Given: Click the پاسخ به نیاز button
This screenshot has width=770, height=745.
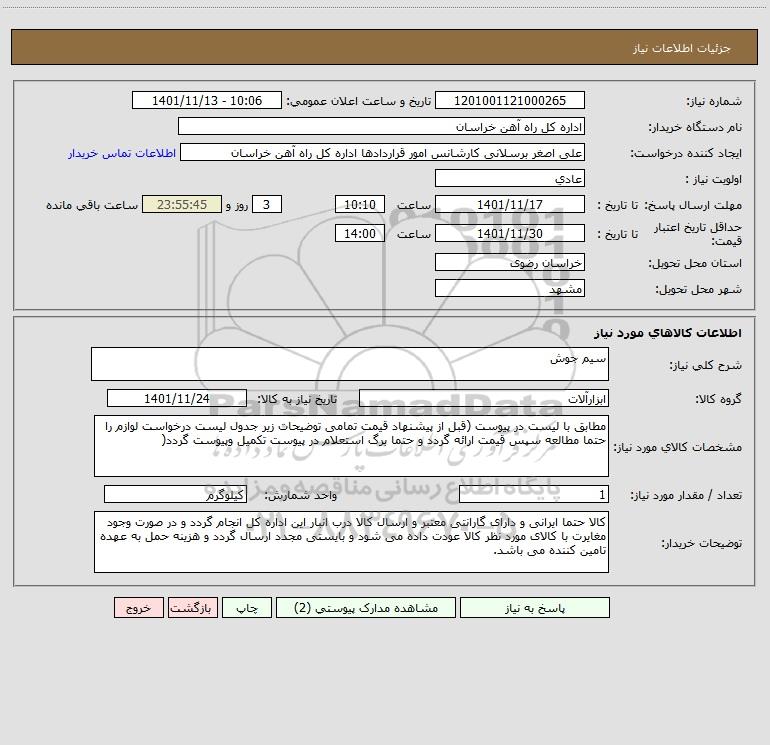Looking at the screenshot, I should pyautogui.click(x=535, y=607).
